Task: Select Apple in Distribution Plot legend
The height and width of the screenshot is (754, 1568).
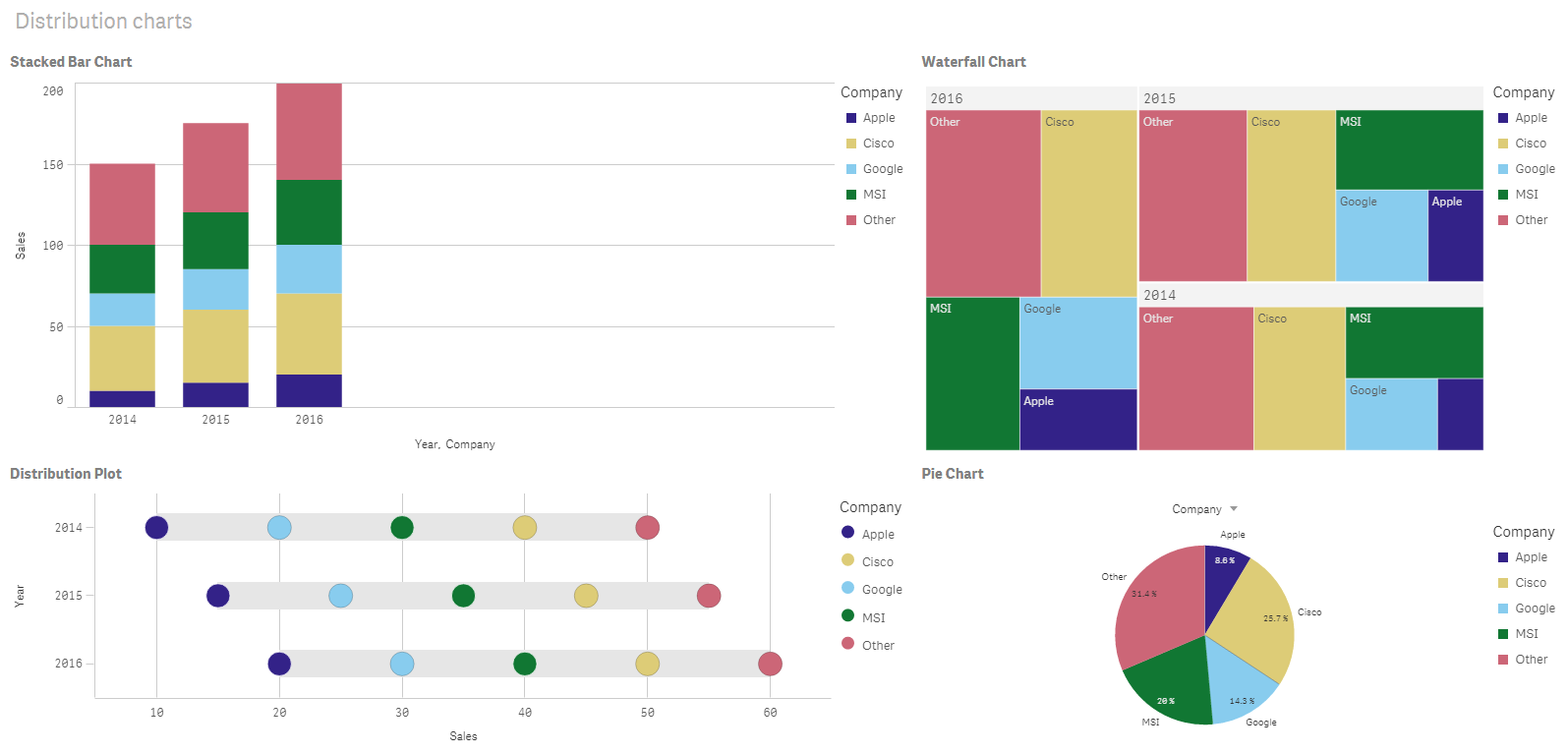Action: point(868,534)
